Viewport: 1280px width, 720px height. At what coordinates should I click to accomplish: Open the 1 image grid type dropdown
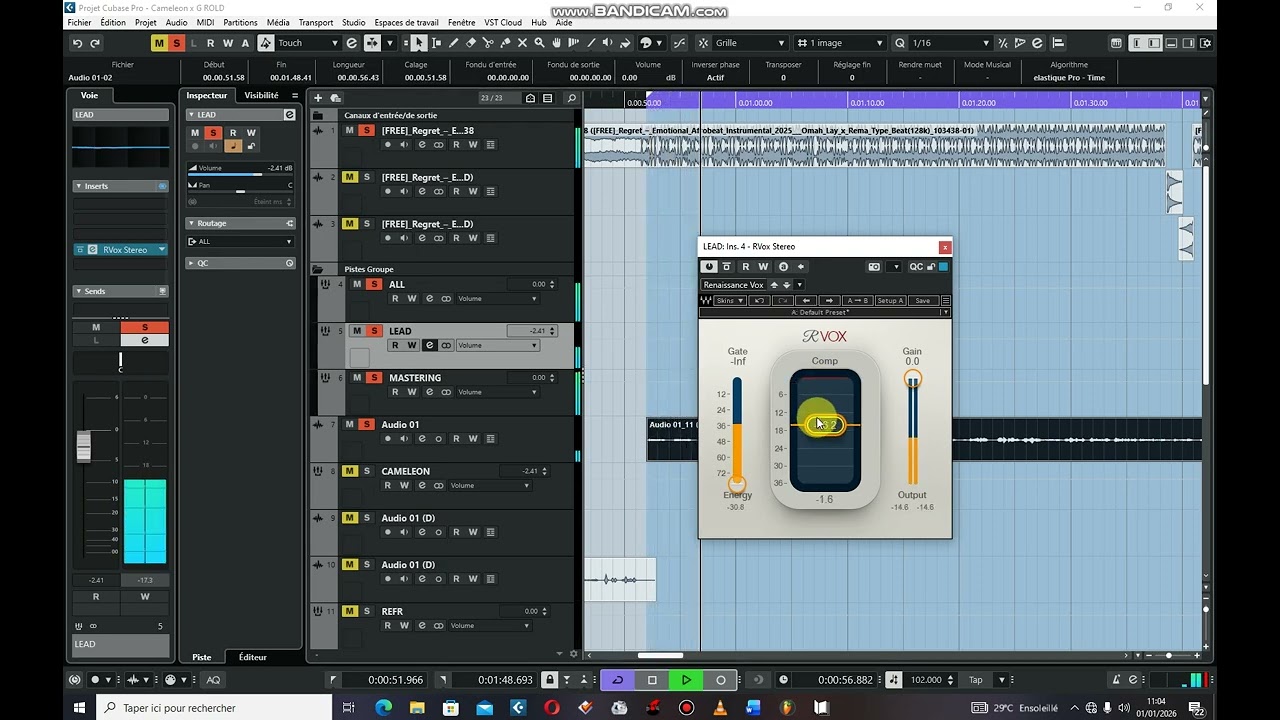click(840, 43)
